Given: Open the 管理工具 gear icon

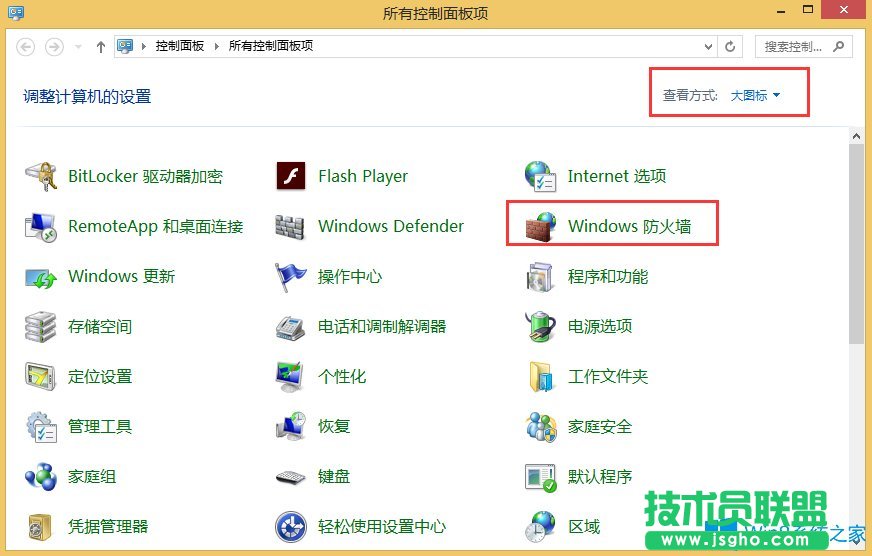Looking at the screenshot, I should pos(41,427).
